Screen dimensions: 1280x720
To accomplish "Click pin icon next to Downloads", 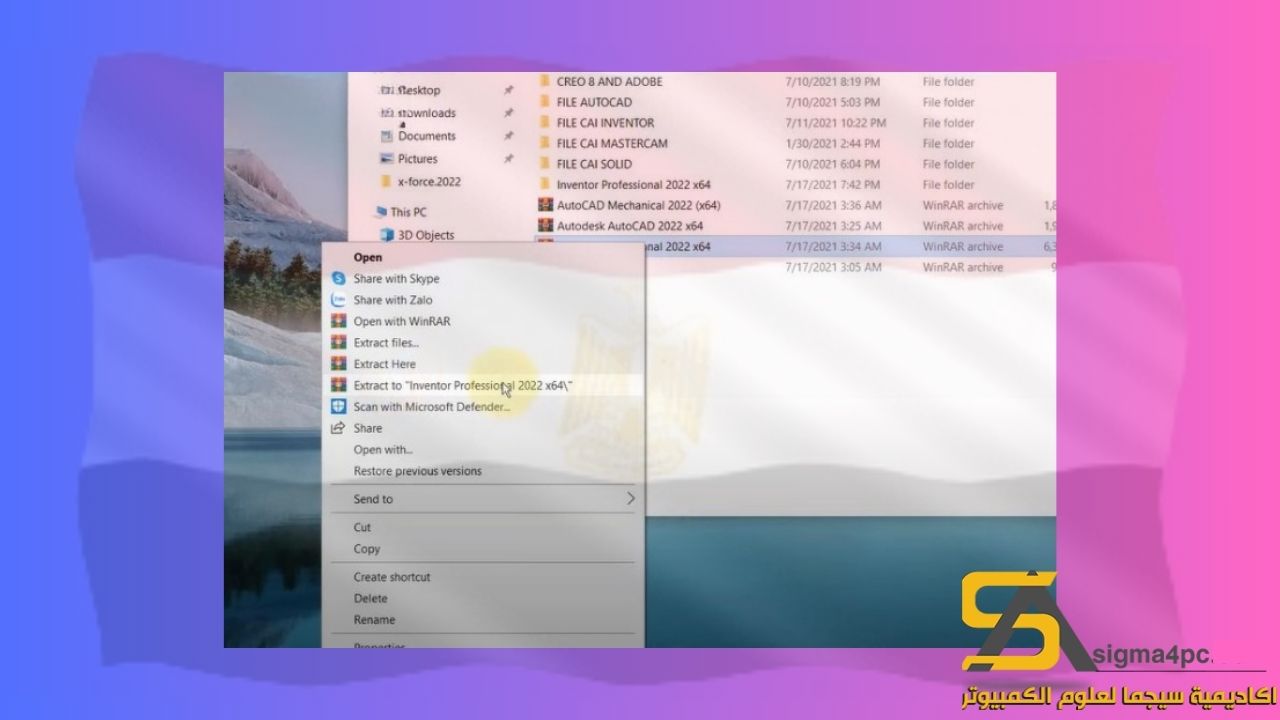I will click(x=508, y=113).
